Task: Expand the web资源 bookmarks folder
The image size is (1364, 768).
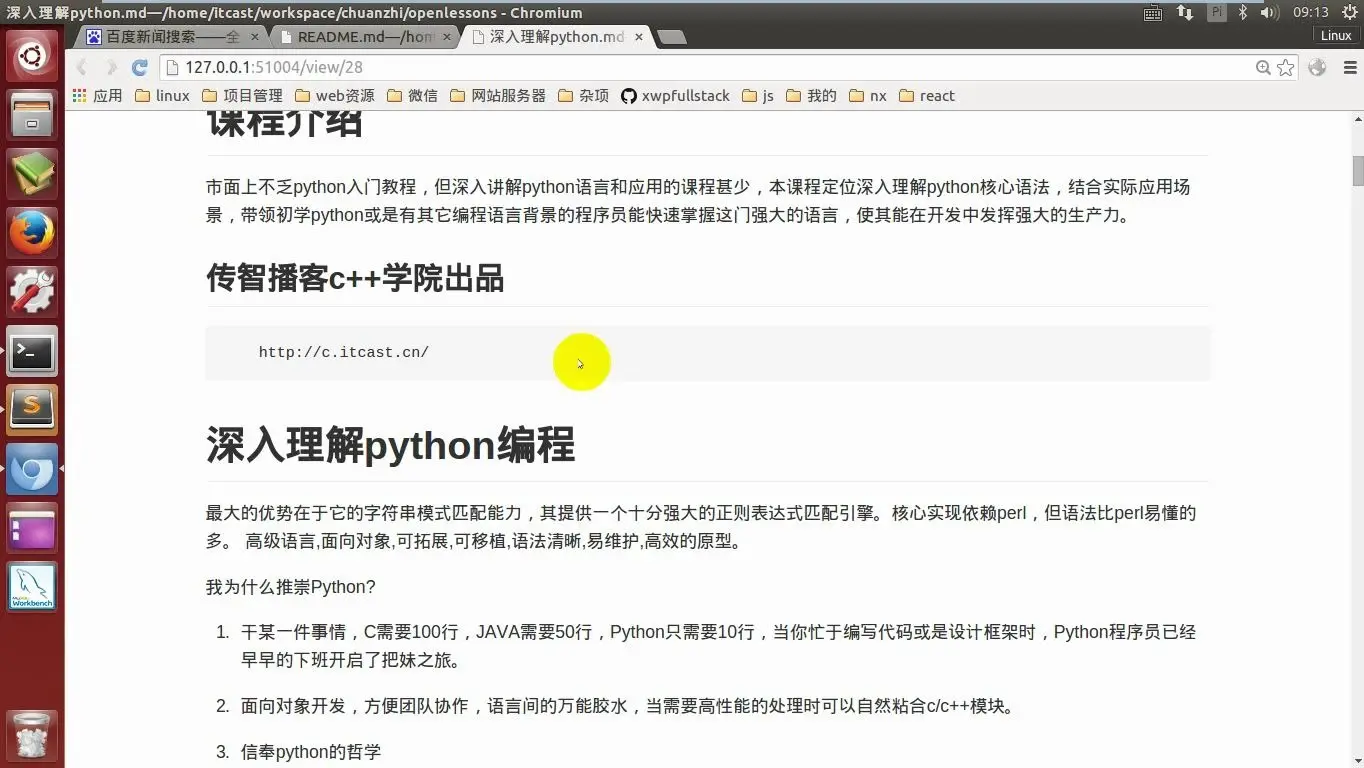Action: (x=335, y=96)
